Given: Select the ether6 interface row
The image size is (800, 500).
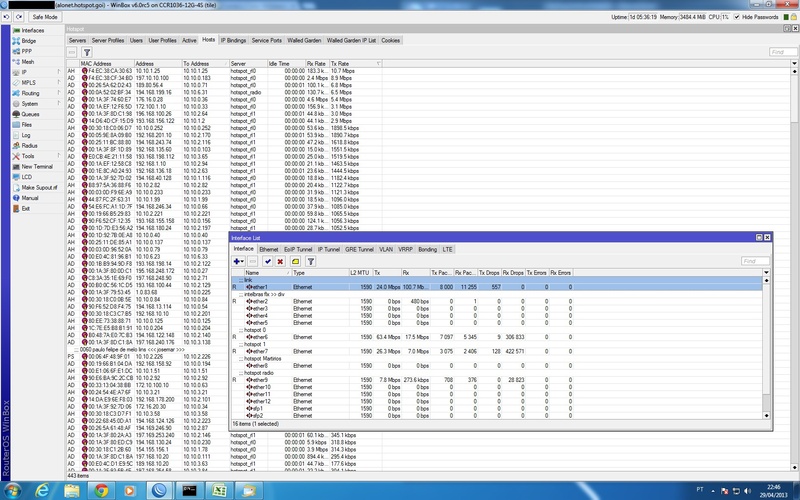Looking at the screenshot, I should coord(497,337).
